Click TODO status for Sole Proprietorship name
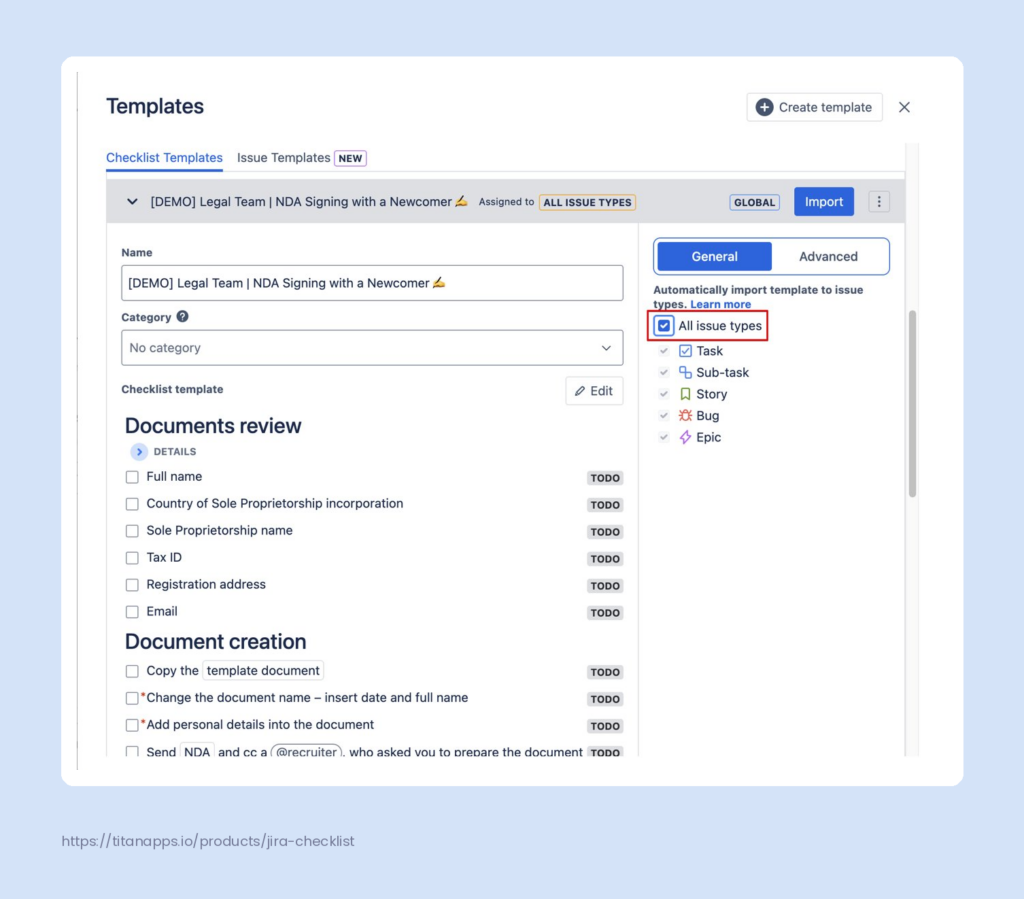 pos(605,531)
